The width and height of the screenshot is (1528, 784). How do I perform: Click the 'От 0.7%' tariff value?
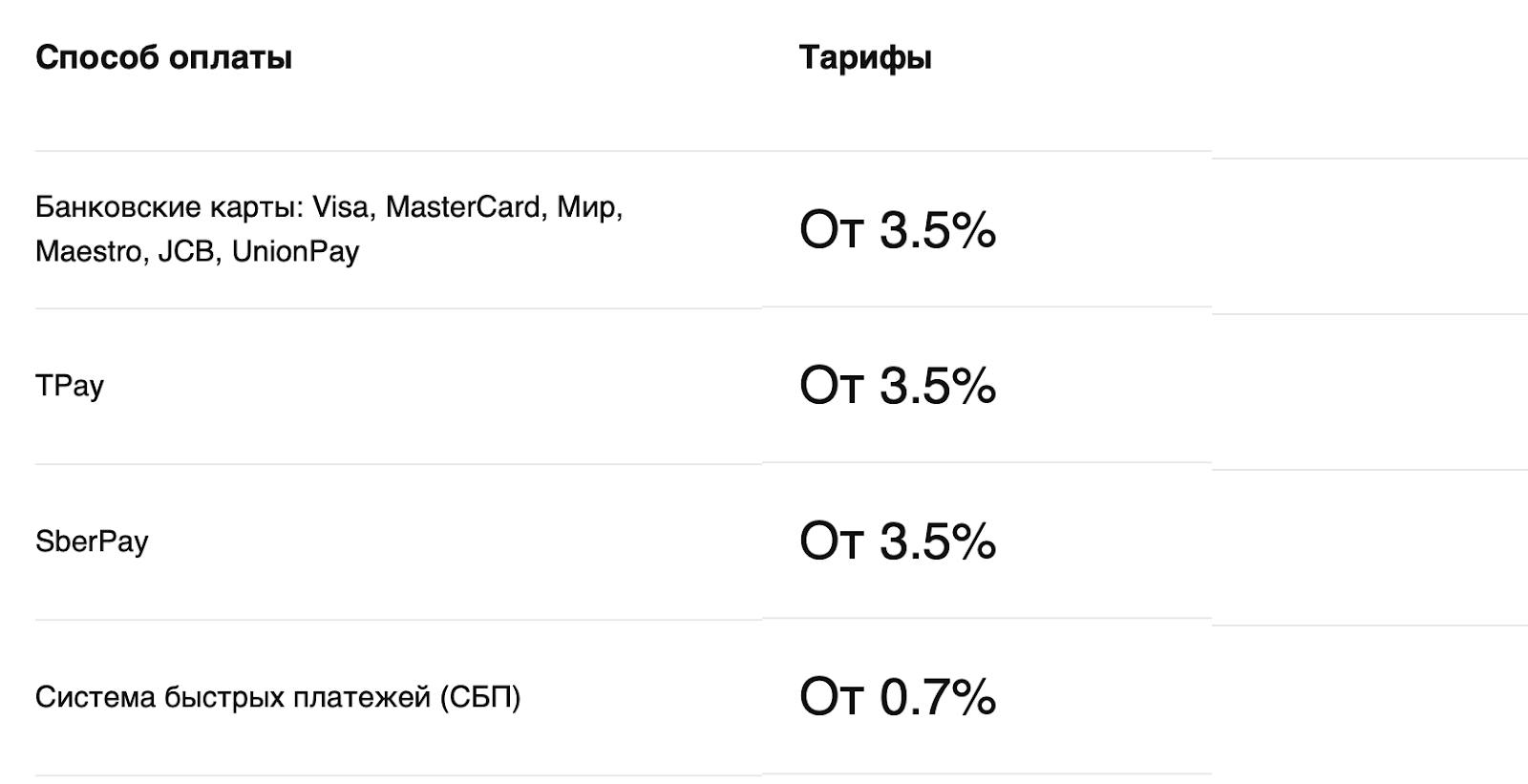[898, 697]
